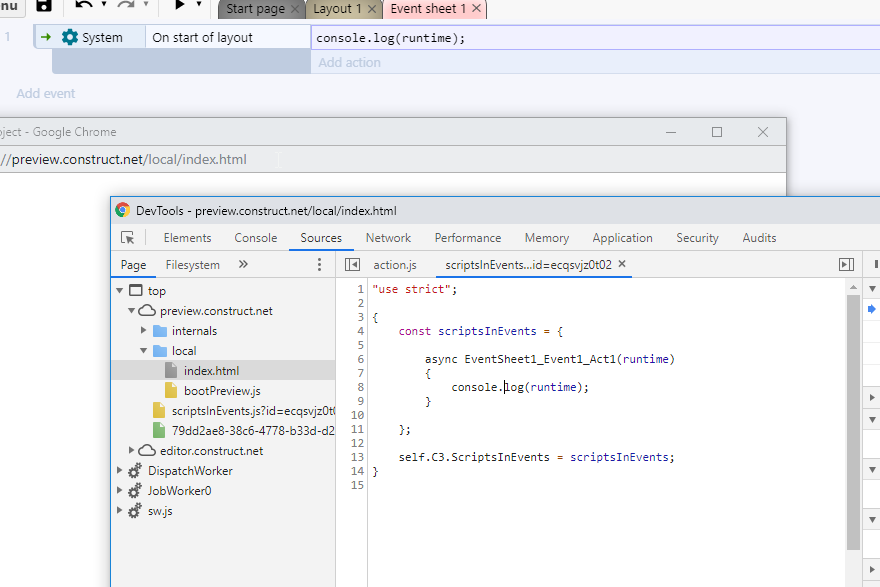Screen dimensions: 880x587
Task: Close the scriptsInEvents editor tab
Action: pyautogui.click(x=622, y=264)
